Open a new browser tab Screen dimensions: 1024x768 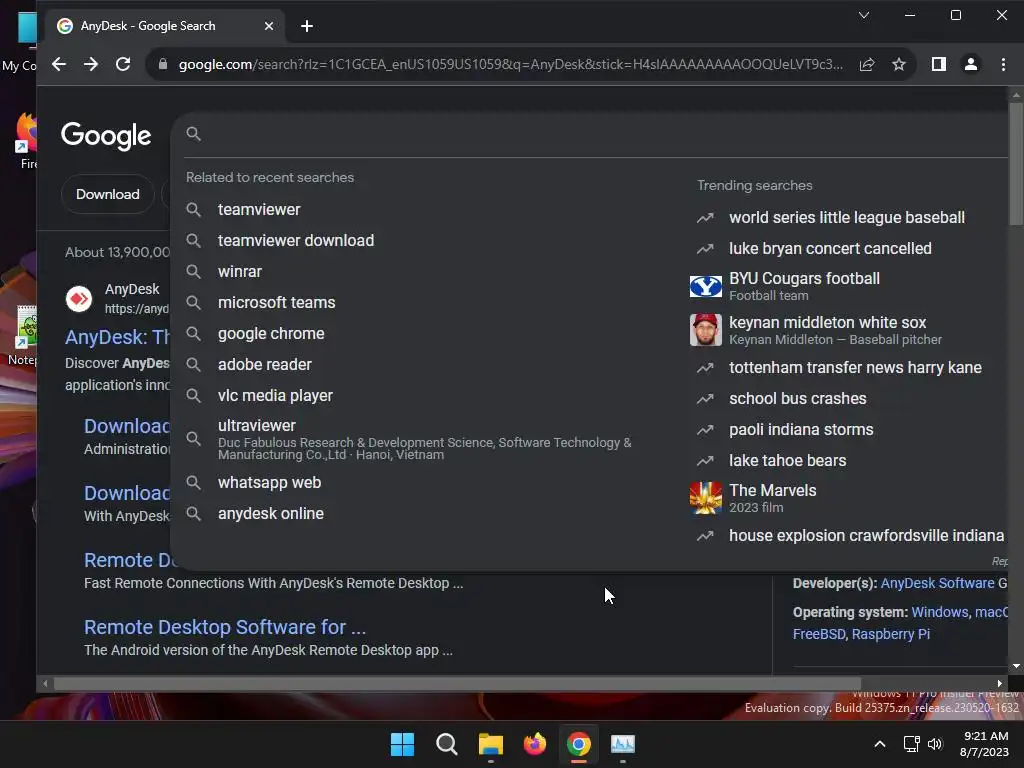pos(307,26)
